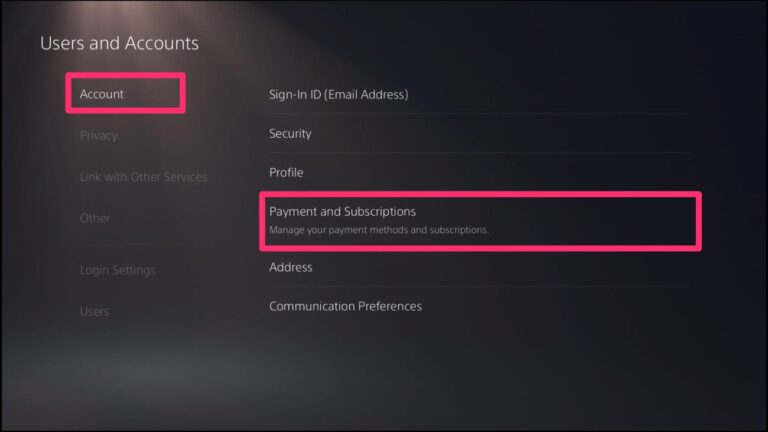The image size is (768, 432).
Task: Click the Users and Accounts heading
Action: tap(119, 44)
